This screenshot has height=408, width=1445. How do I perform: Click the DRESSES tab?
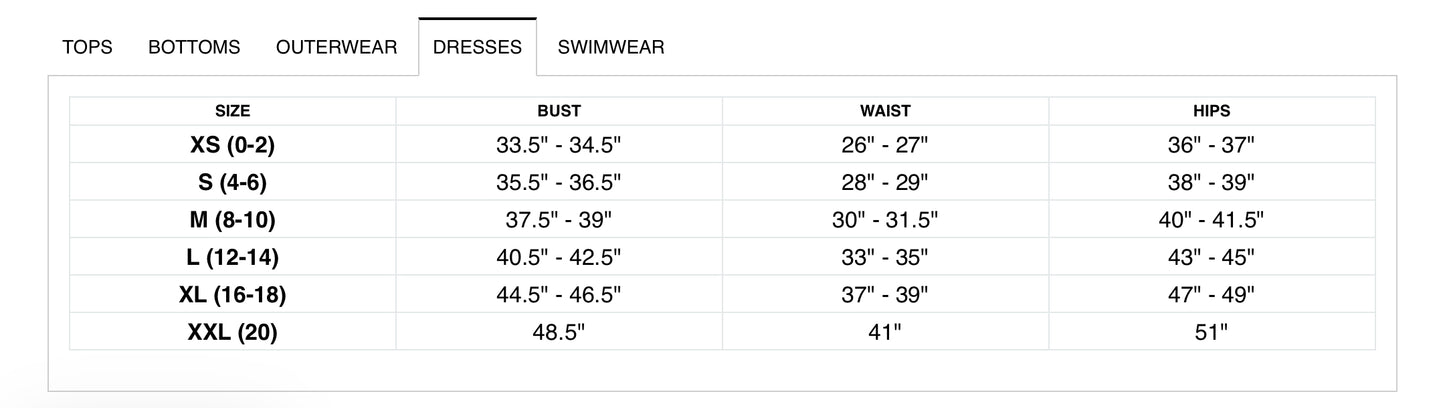[477, 47]
